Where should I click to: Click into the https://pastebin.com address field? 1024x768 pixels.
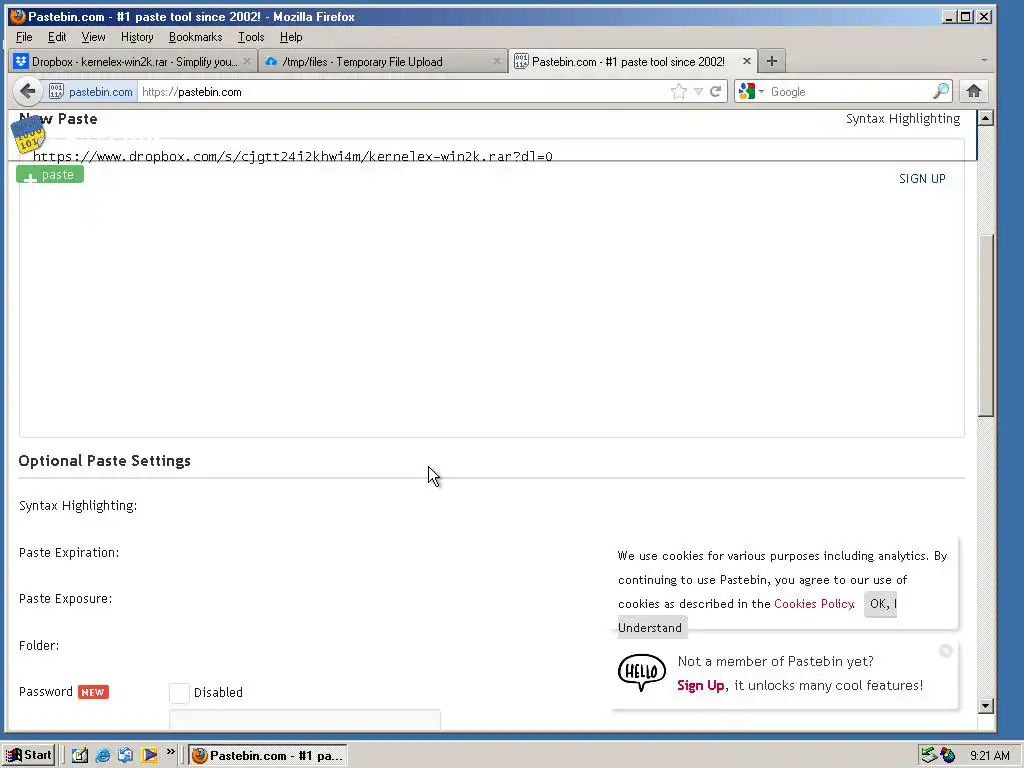[402, 92]
